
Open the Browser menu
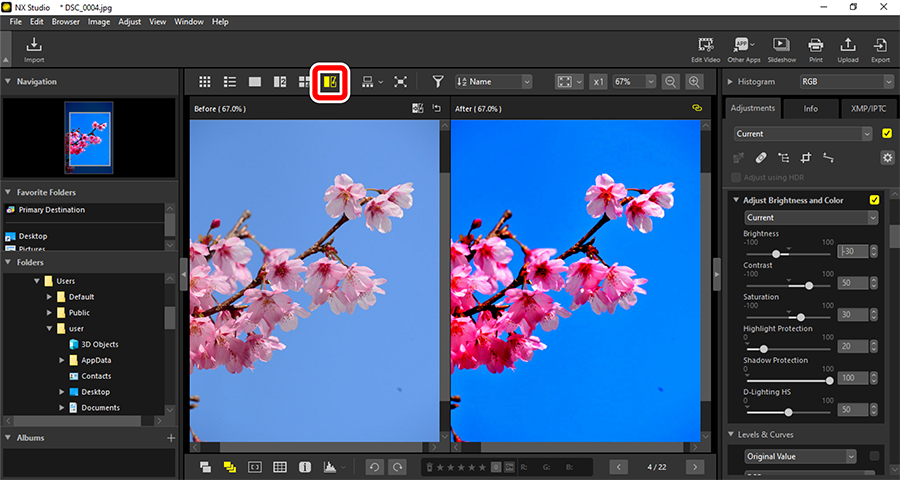[65, 22]
